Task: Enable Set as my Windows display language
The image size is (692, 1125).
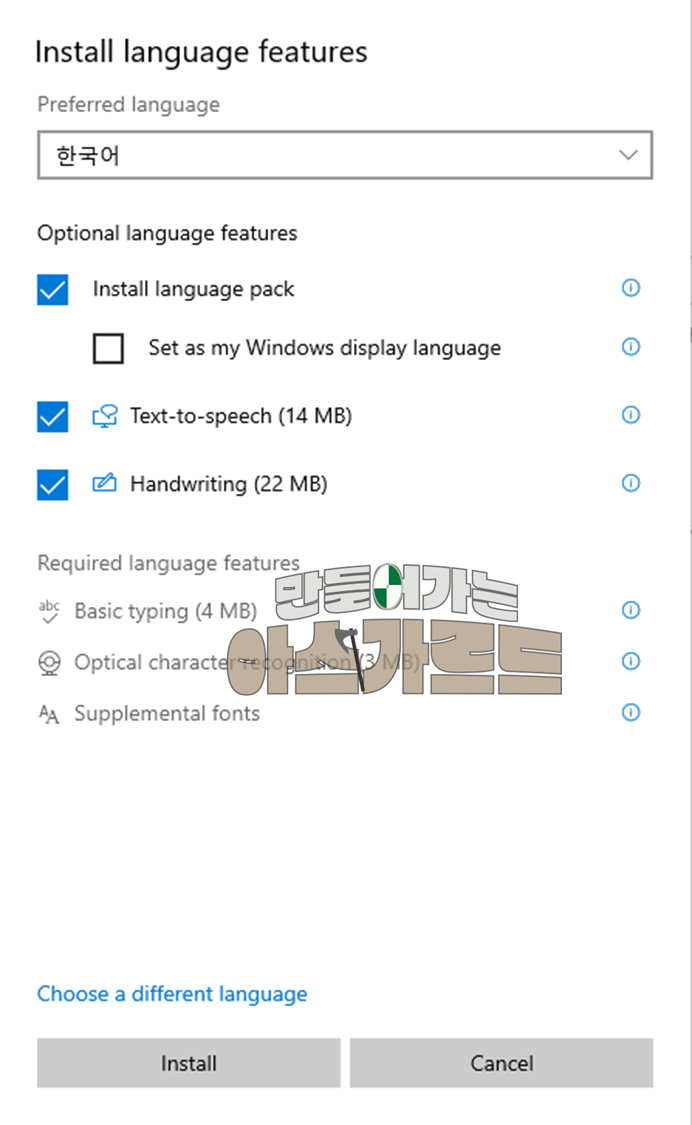Action: 108,348
